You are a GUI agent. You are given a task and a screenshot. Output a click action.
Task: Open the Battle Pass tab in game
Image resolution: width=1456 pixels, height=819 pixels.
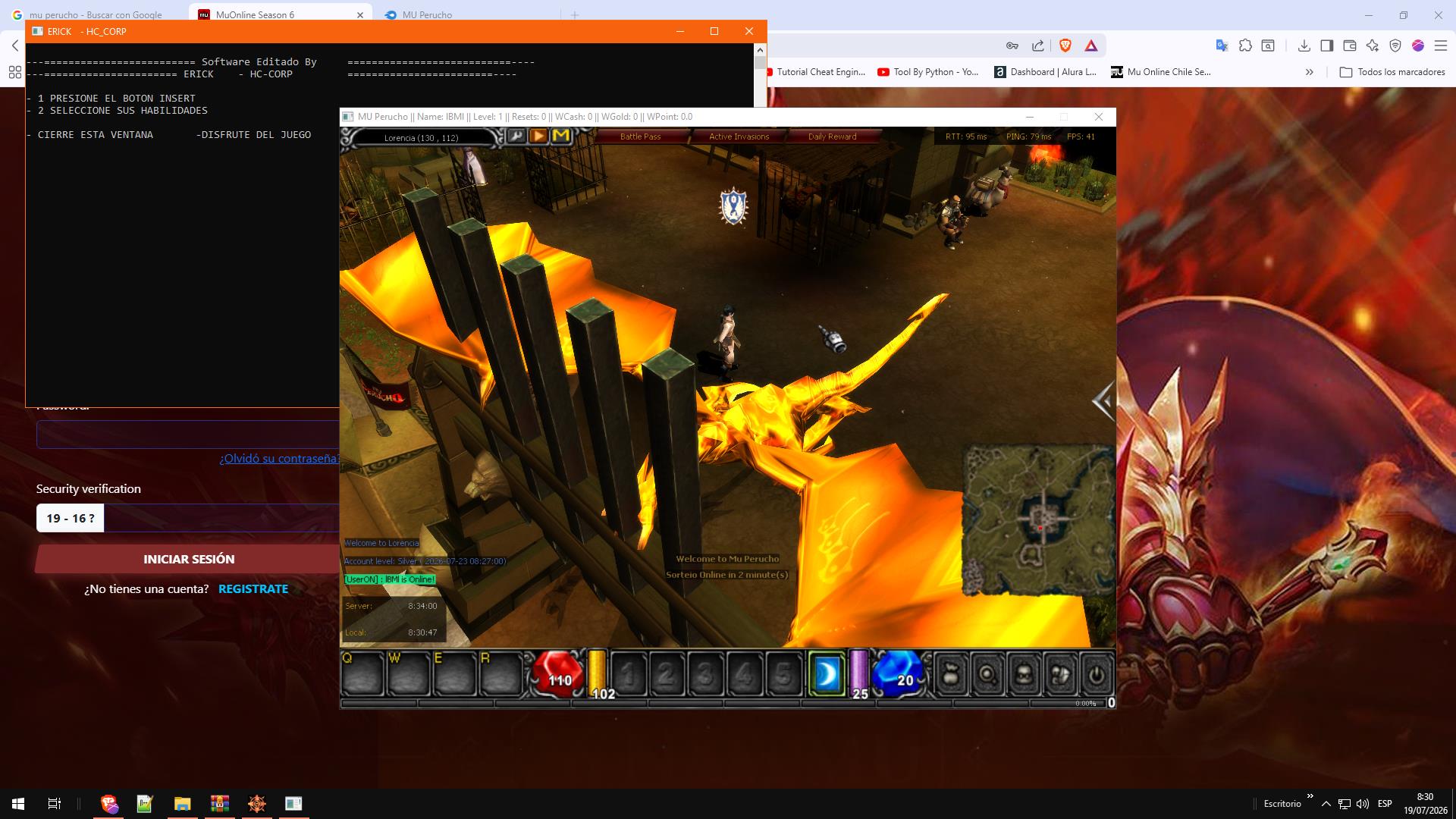point(640,136)
